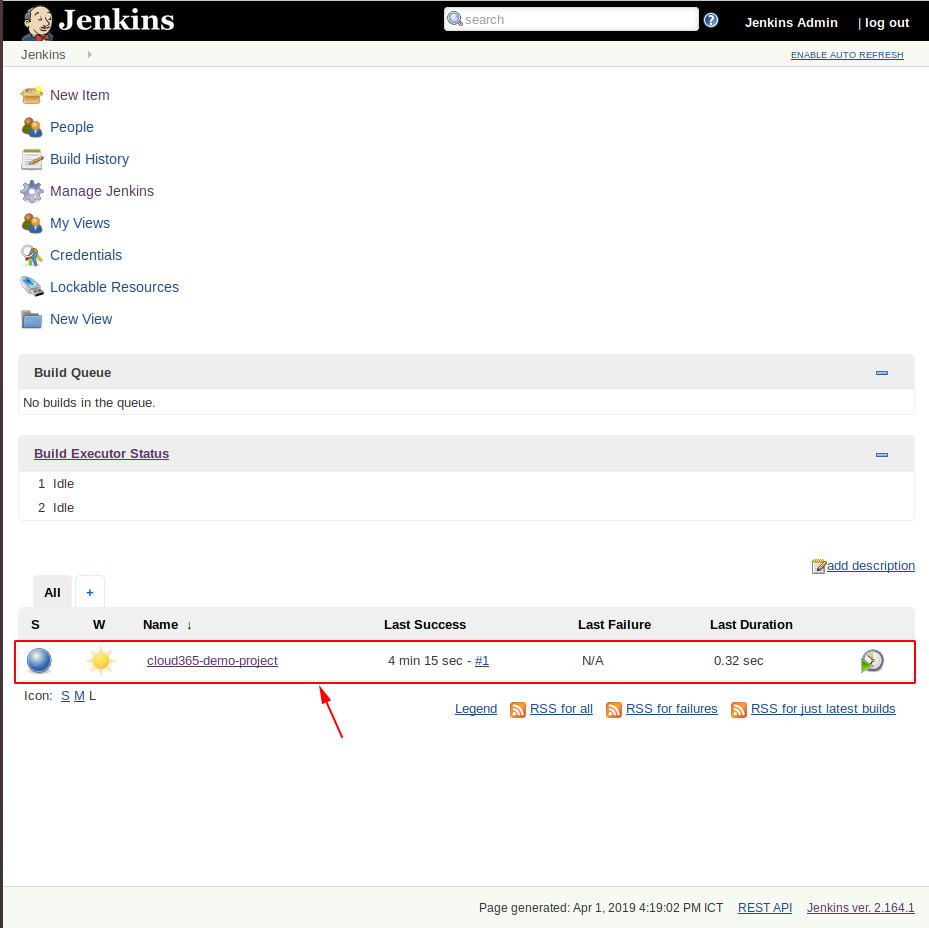
Task: Add a new view tab
Action: [90, 592]
